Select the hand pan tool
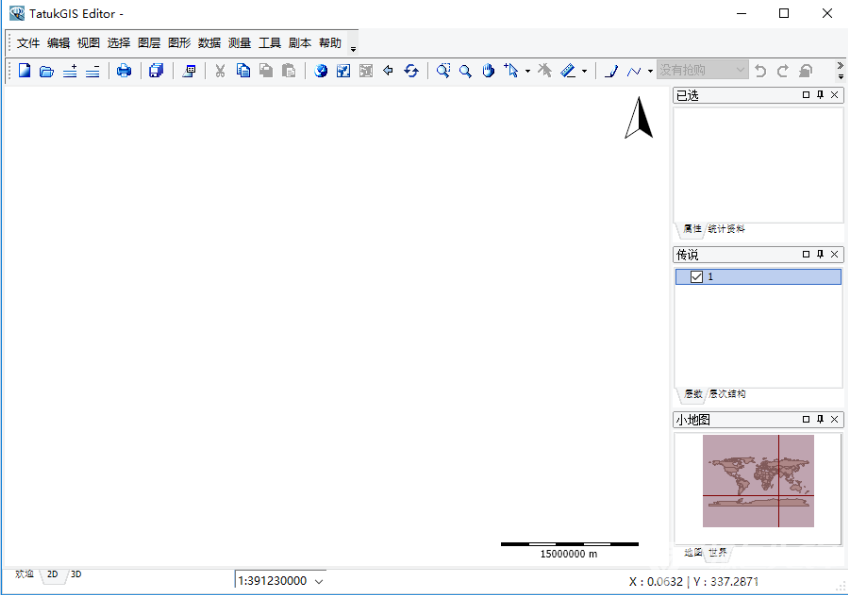 (x=488, y=70)
